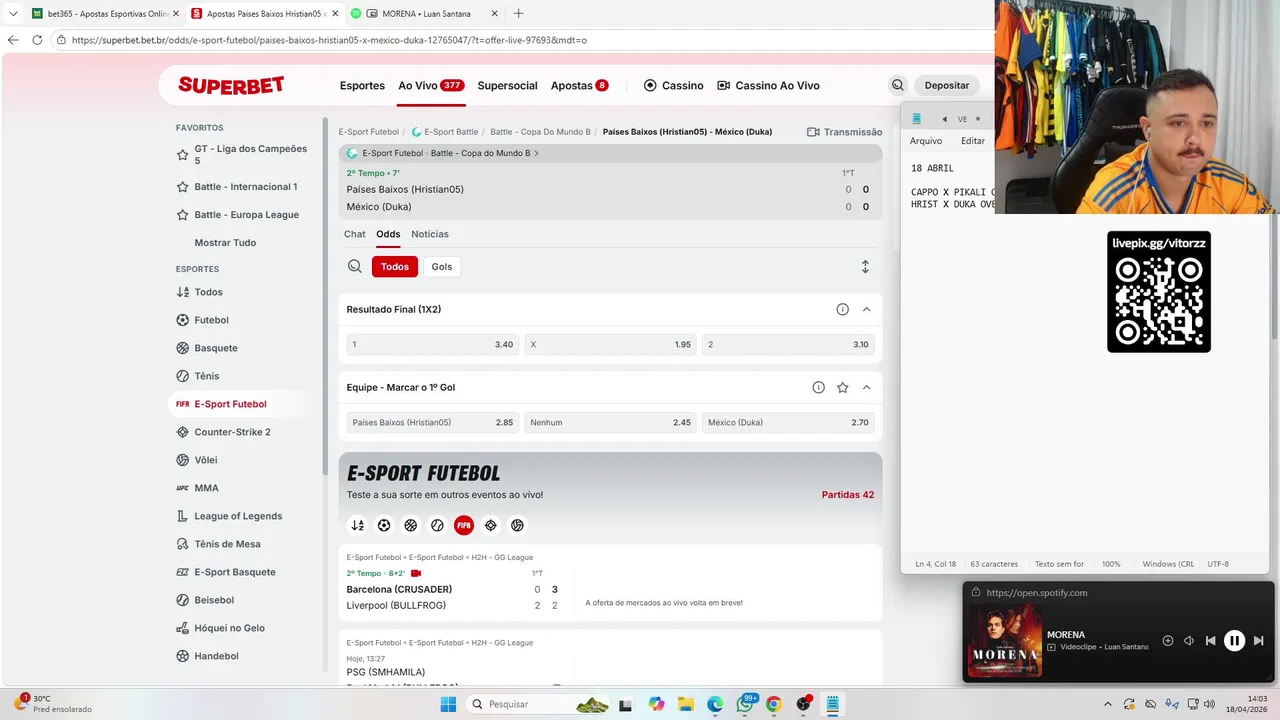This screenshot has height=720, width=1280.
Task: Open Editar menu in Notepad
Action: [973, 141]
